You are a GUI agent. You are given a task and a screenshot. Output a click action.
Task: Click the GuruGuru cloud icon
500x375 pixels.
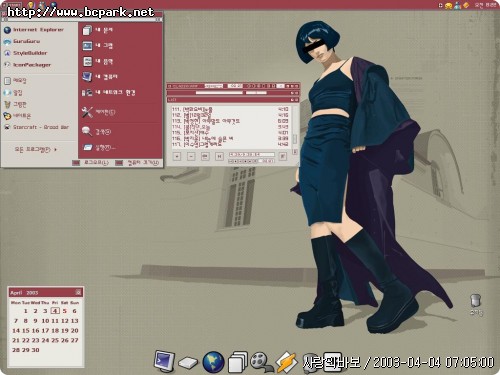7,42
